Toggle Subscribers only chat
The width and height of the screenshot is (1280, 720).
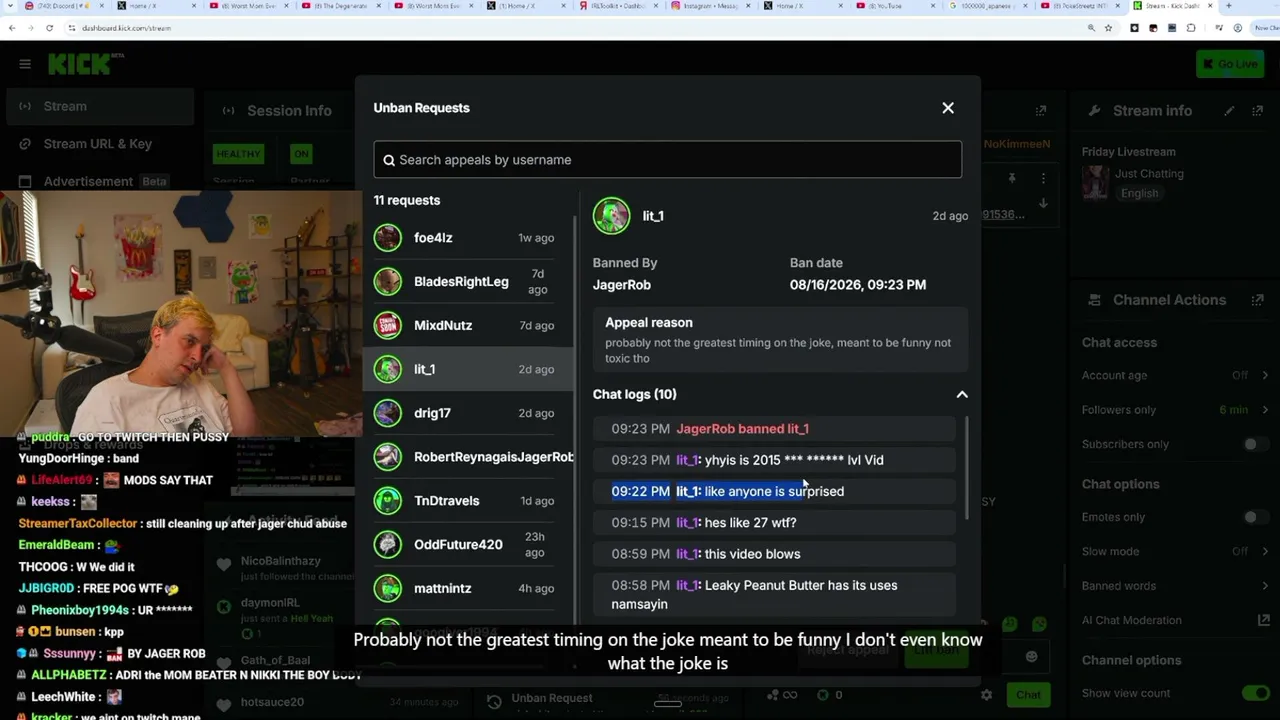[x=1255, y=444]
